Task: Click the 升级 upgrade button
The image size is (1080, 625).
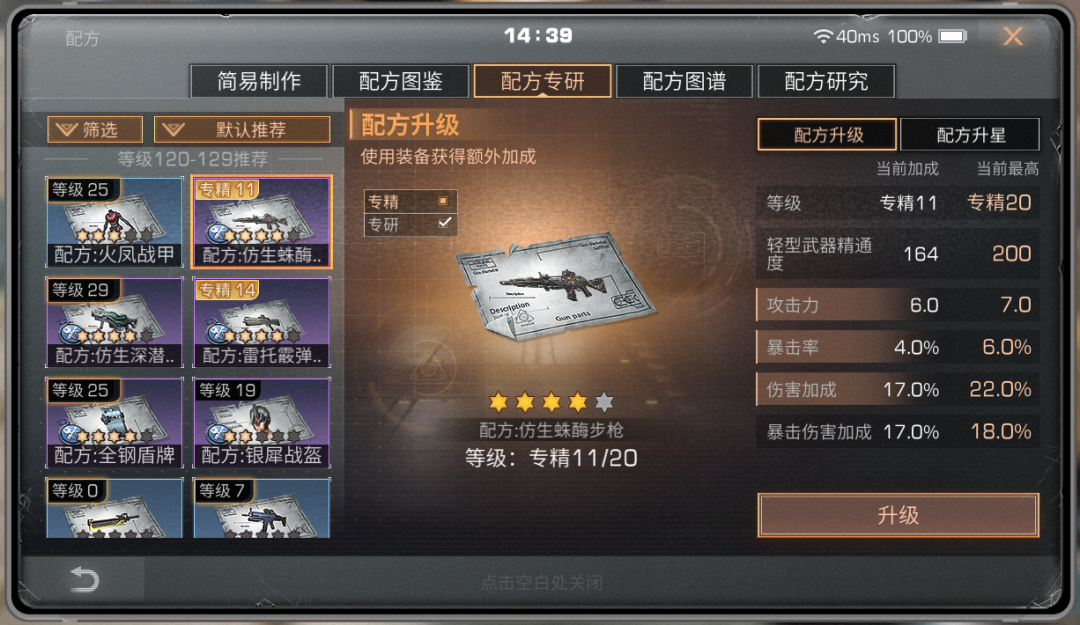Action: point(898,515)
